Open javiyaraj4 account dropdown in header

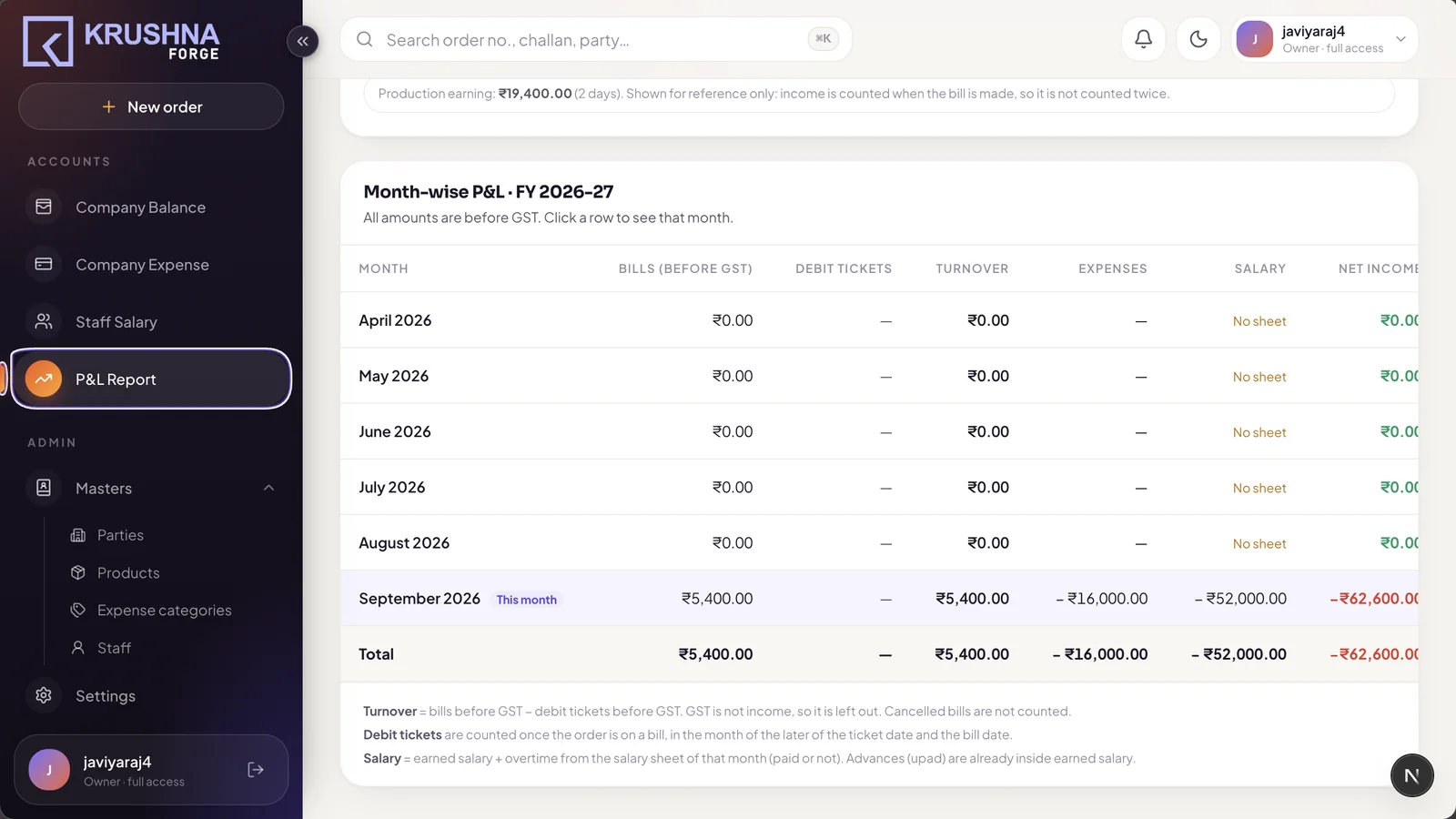click(x=1325, y=39)
